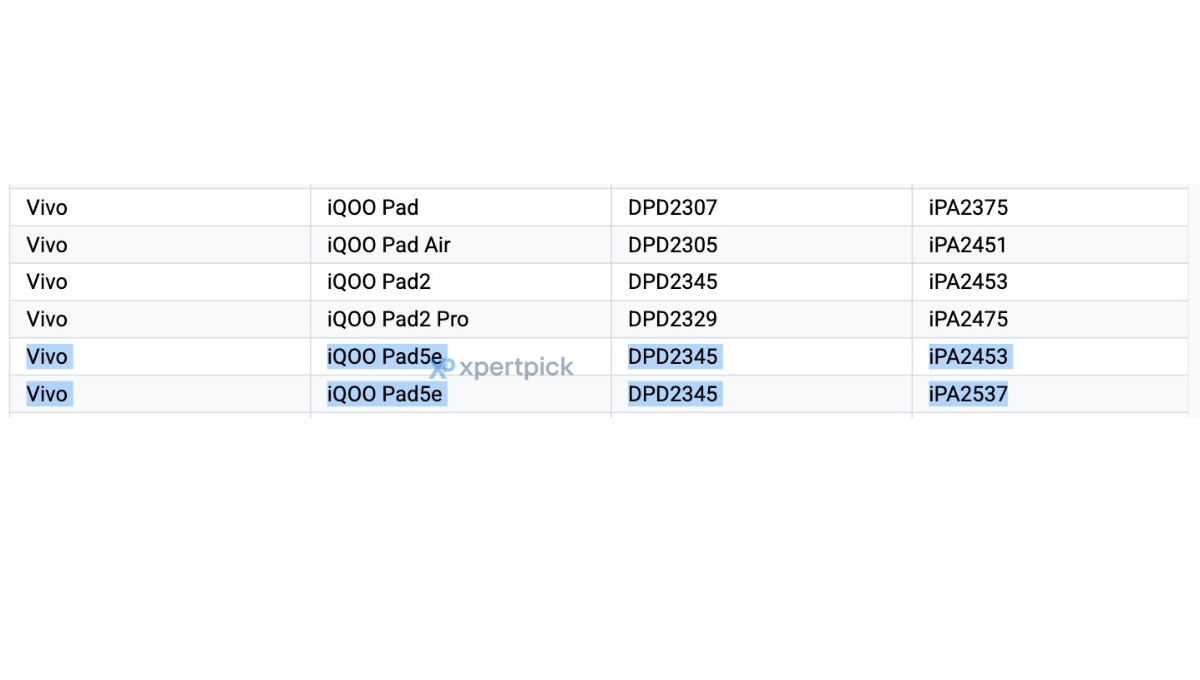The image size is (1200, 680).
Task: Click Vivo in the iQOO Pad2 Pro row
Action: (x=47, y=320)
